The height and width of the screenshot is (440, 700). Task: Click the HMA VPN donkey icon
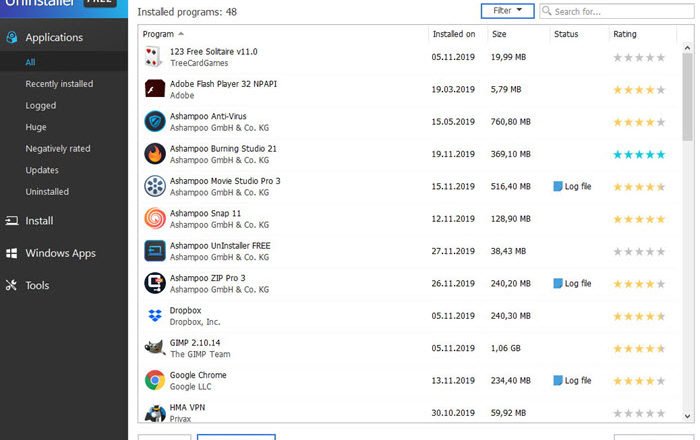pyautogui.click(x=154, y=413)
